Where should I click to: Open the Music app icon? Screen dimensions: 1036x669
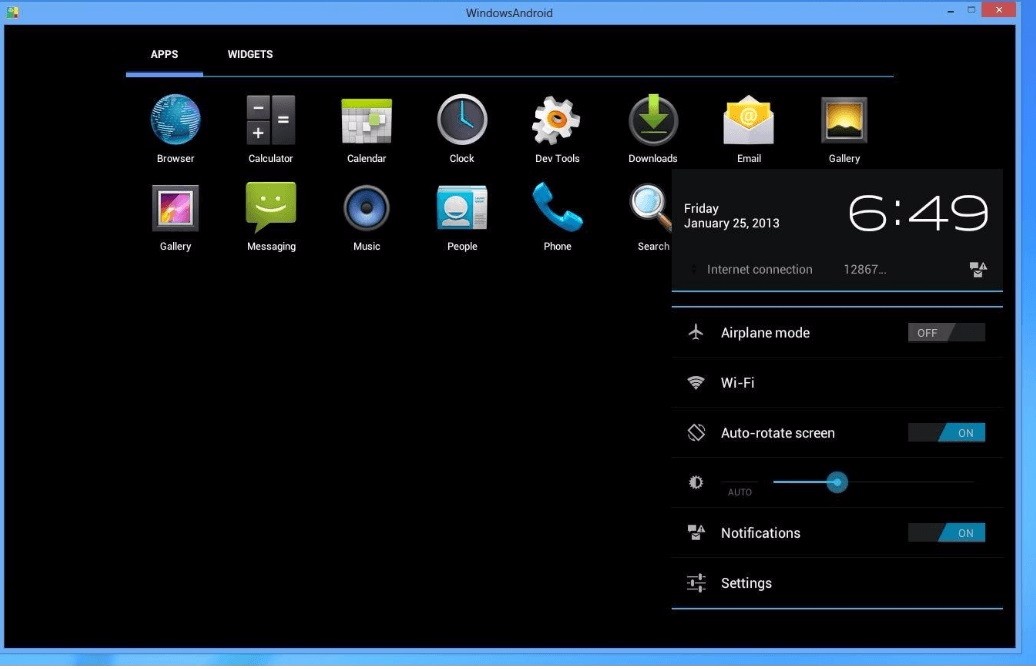(x=366, y=208)
